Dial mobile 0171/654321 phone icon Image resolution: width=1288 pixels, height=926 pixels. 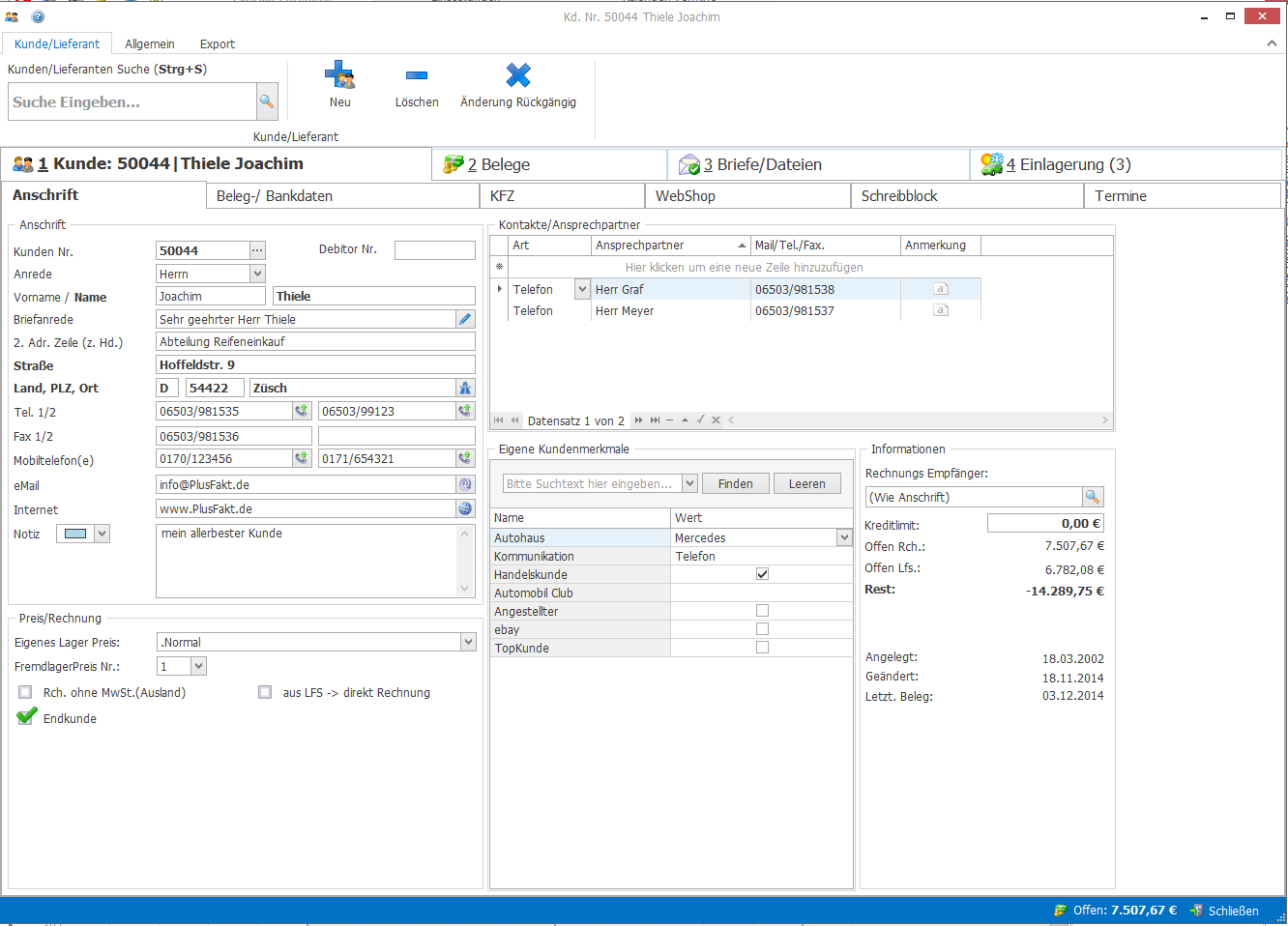(x=465, y=458)
